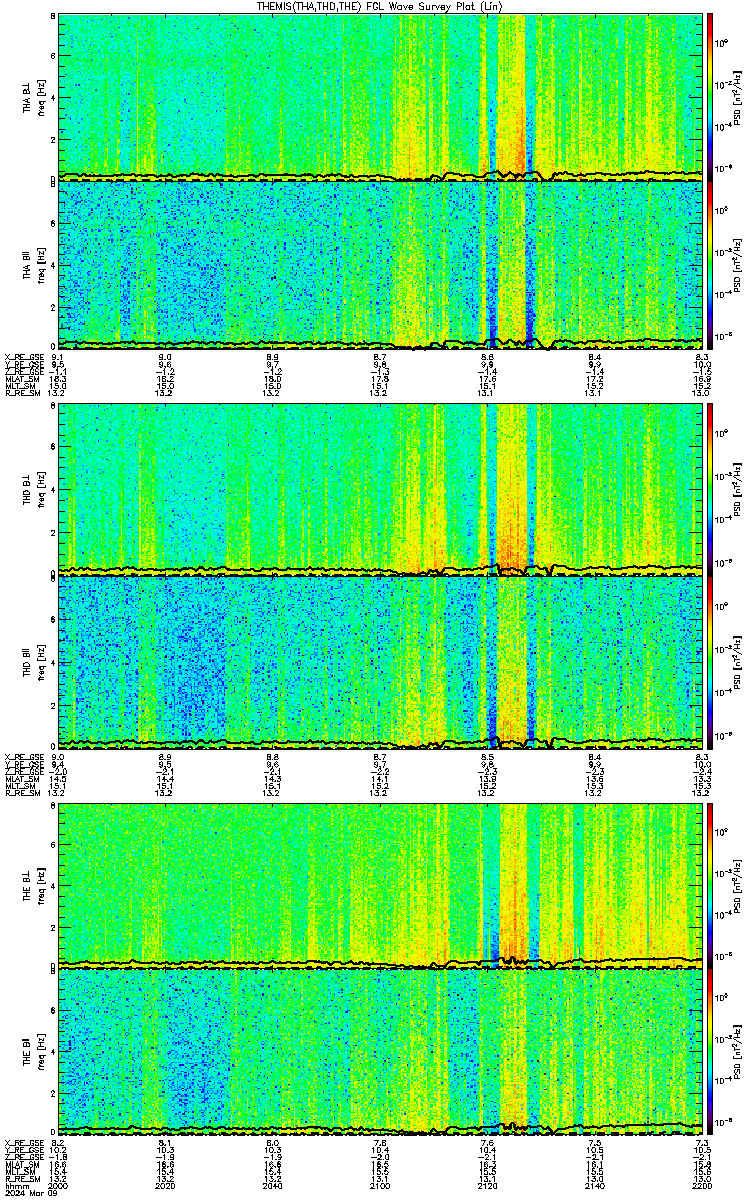Viewport: 750px width, 1200px height.
Task: Click the 2200 time tick label
Action: pyautogui.click(x=702, y=1186)
